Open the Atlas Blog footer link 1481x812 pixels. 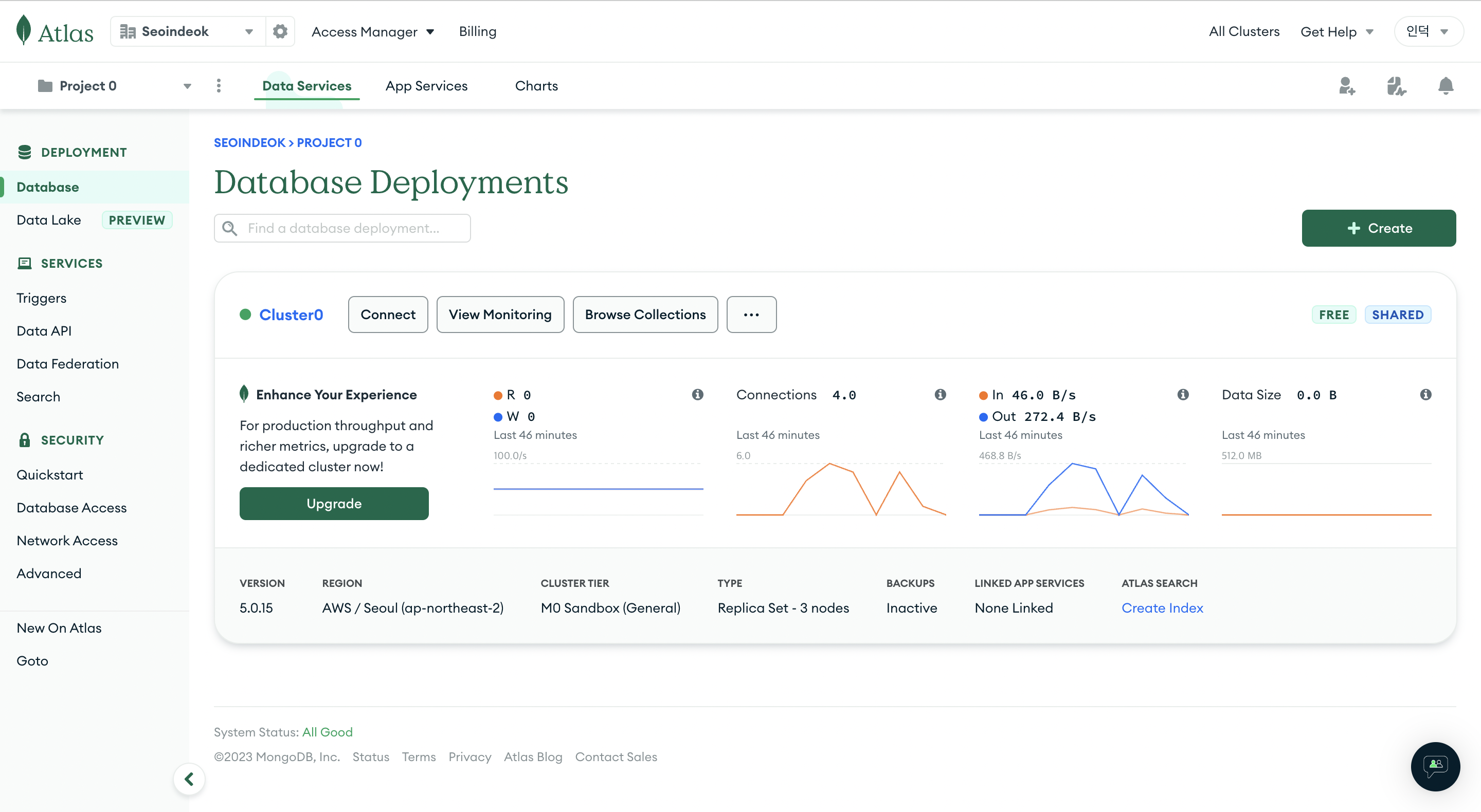tap(533, 756)
